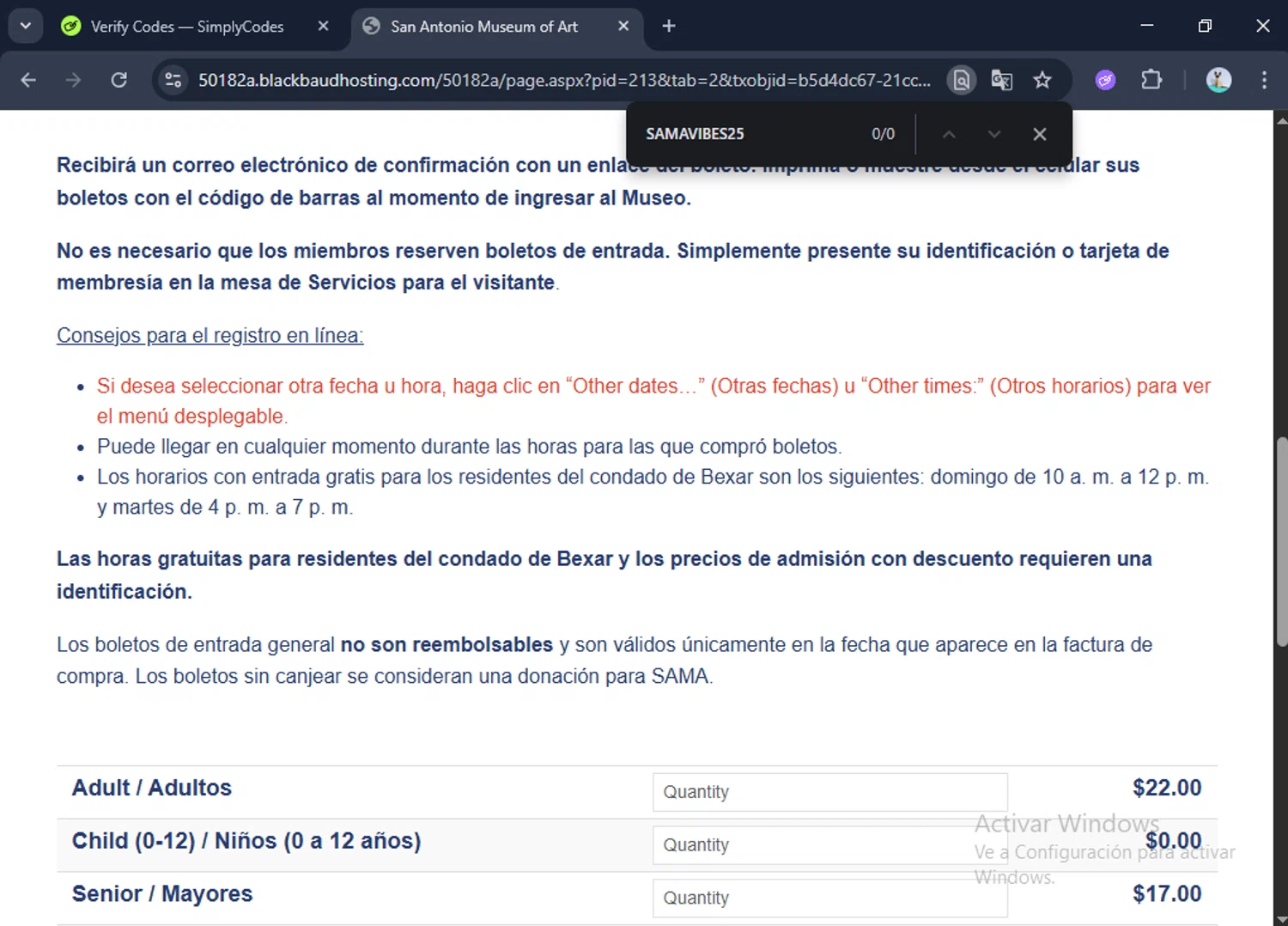This screenshot has height=926, width=1288.
Task: Click the 'Adult / Adultos' ticket label
Action: [152, 788]
